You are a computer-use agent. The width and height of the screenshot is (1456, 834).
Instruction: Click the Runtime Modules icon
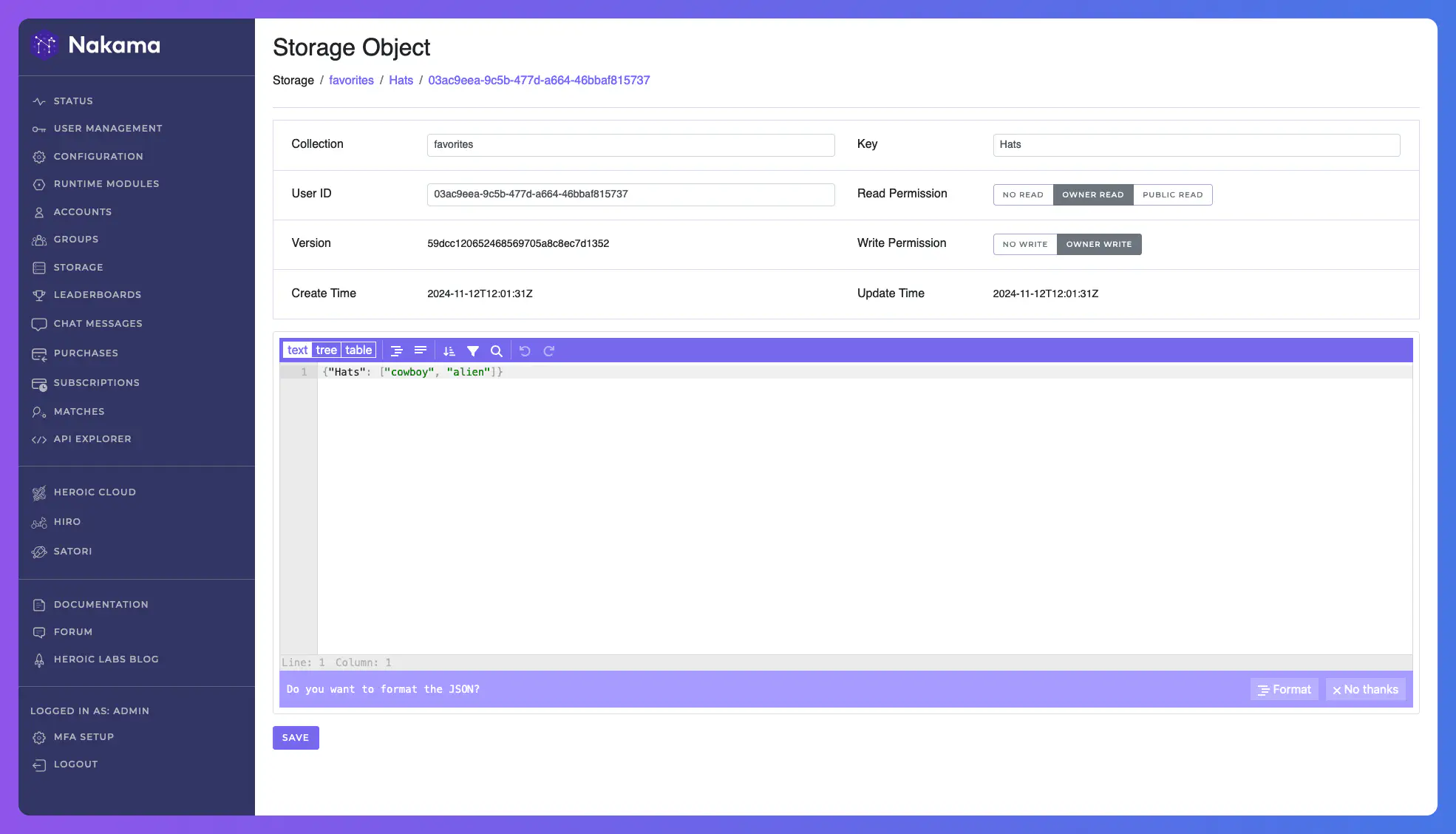39,184
